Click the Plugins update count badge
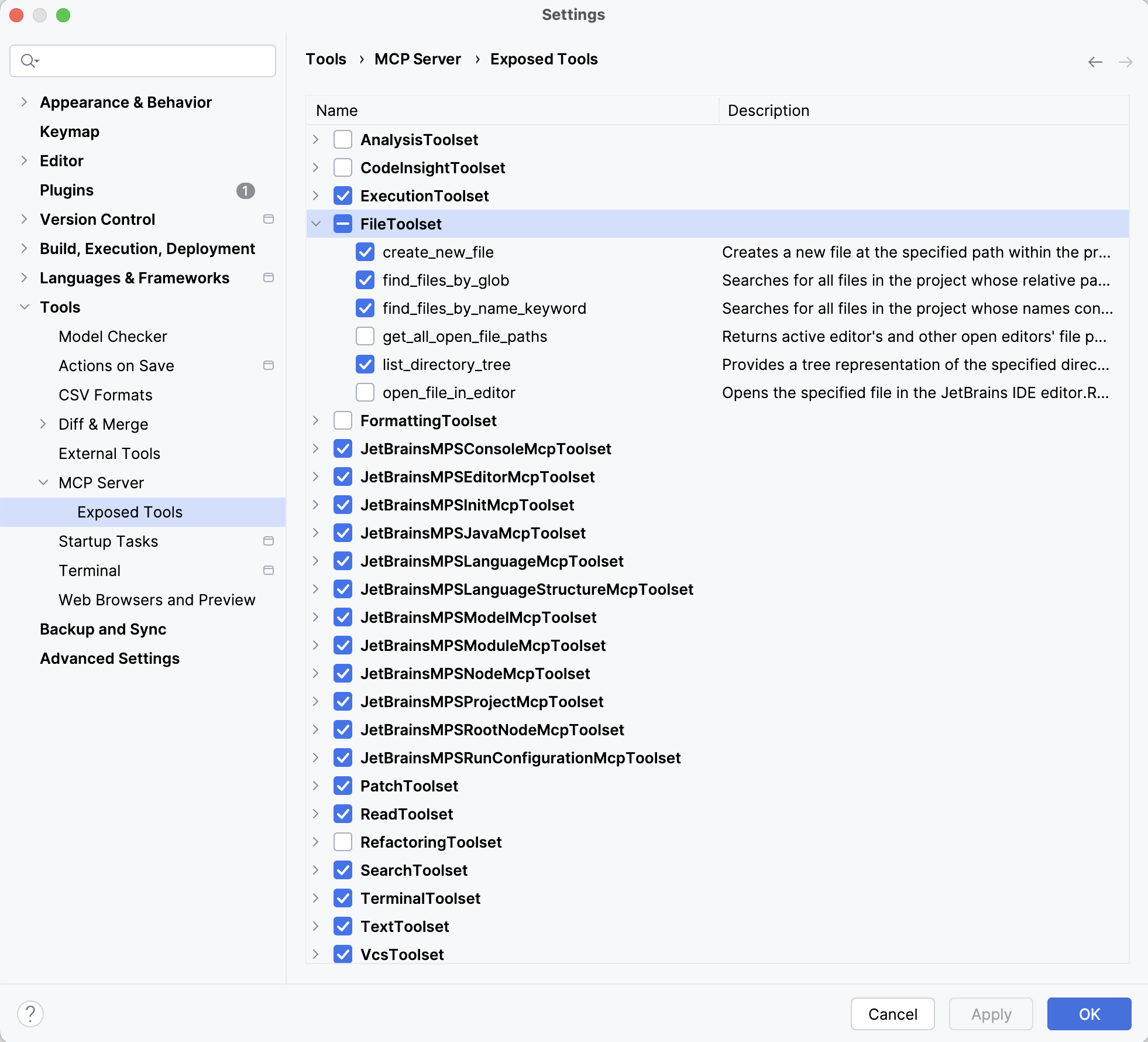Viewport: 1148px width, 1042px height. point(246,191)
